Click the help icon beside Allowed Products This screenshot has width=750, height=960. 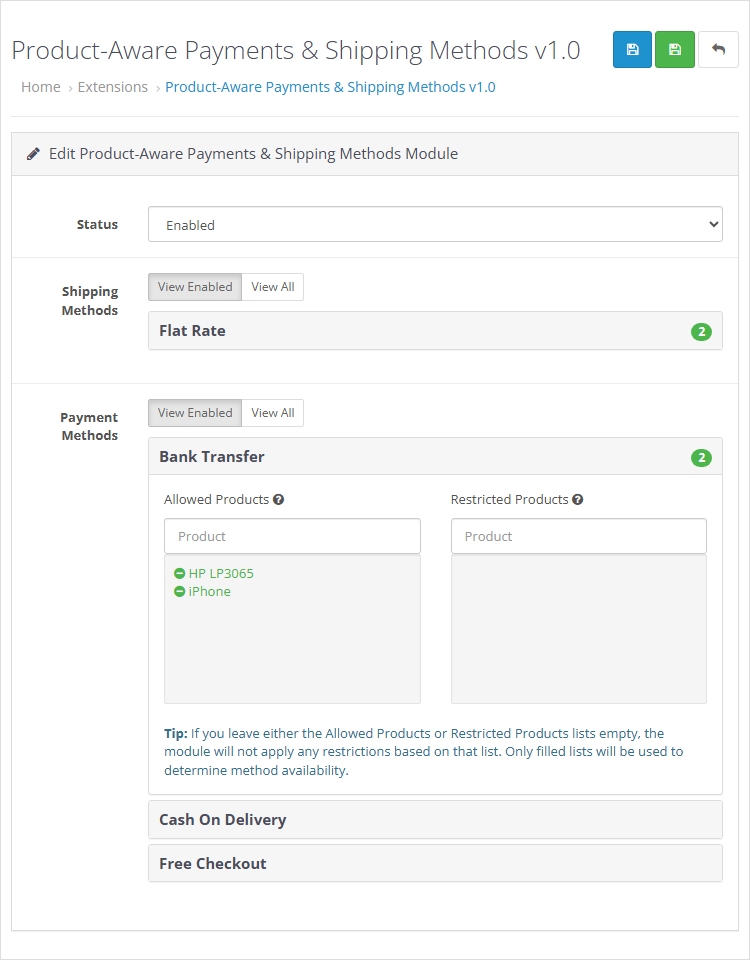(x=279, y=499)
